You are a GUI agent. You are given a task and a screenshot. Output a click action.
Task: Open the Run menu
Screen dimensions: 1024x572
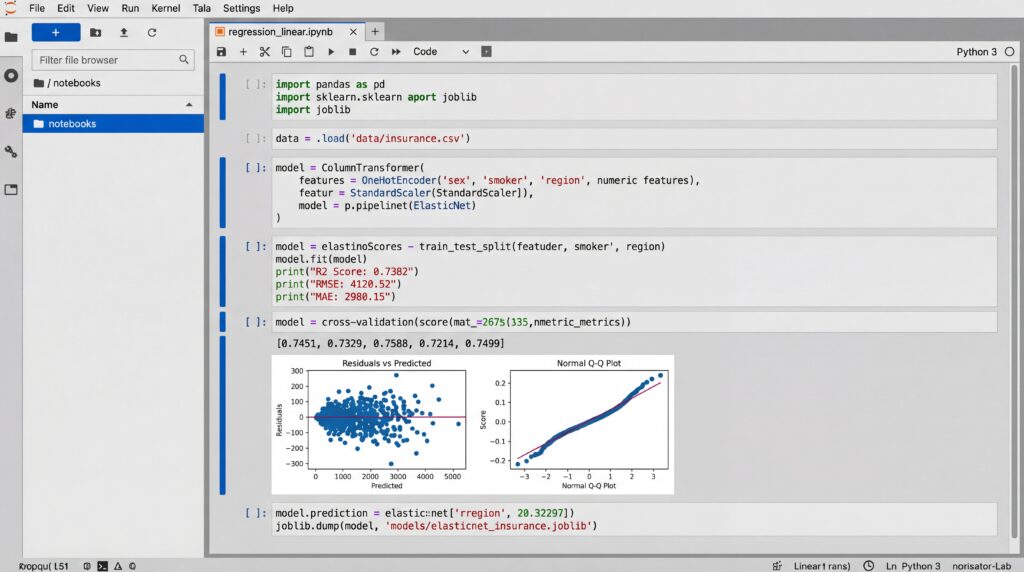[x=130, y=8]
